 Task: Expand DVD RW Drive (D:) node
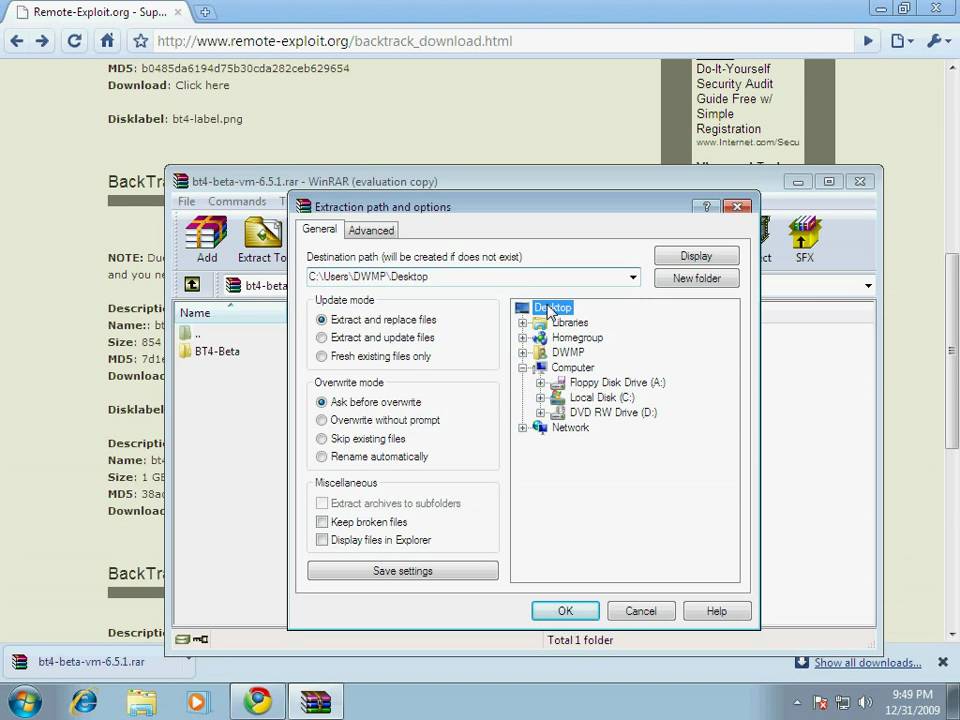tap(540, 413)
